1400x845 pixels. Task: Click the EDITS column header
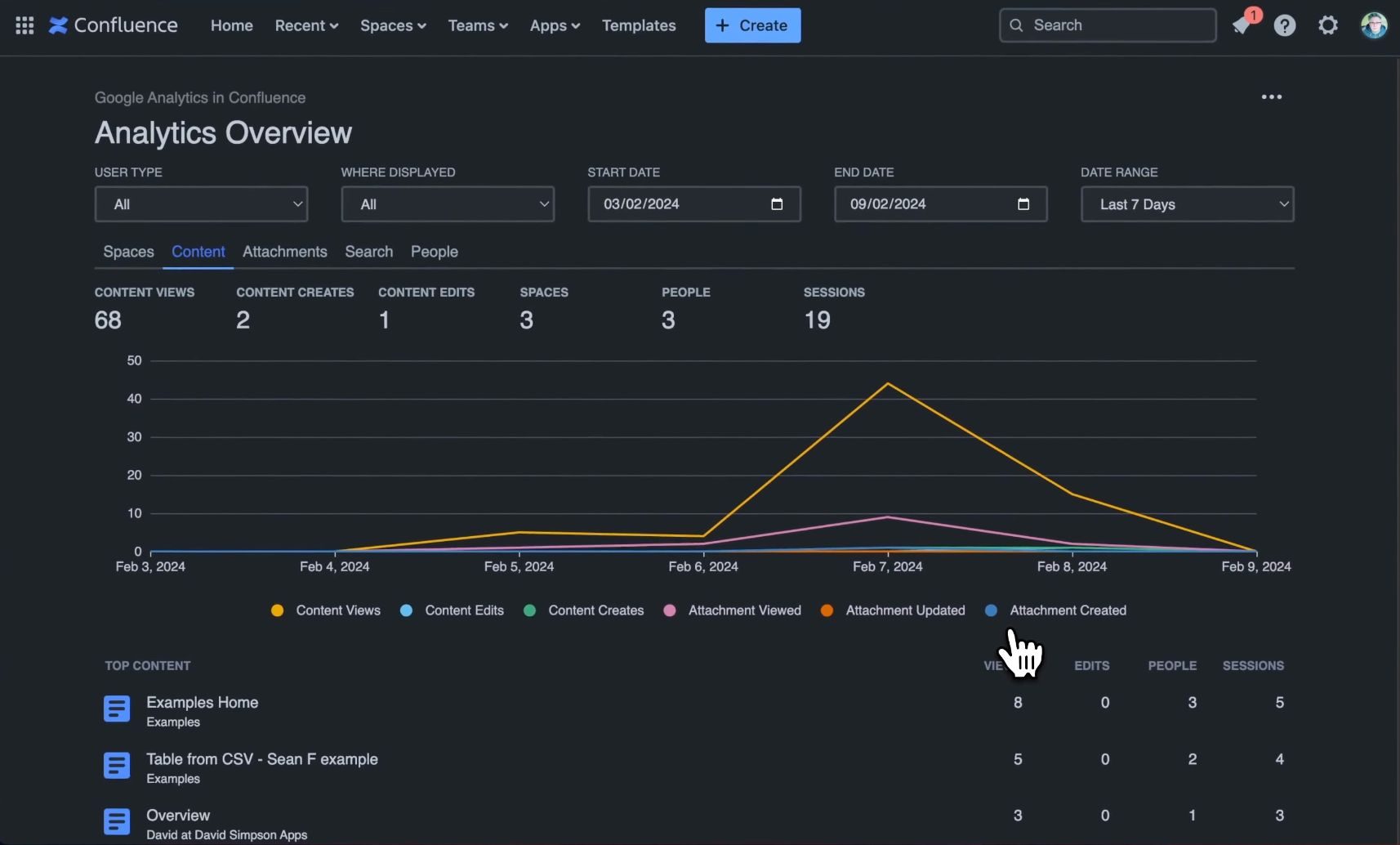tap(1092, 666)
